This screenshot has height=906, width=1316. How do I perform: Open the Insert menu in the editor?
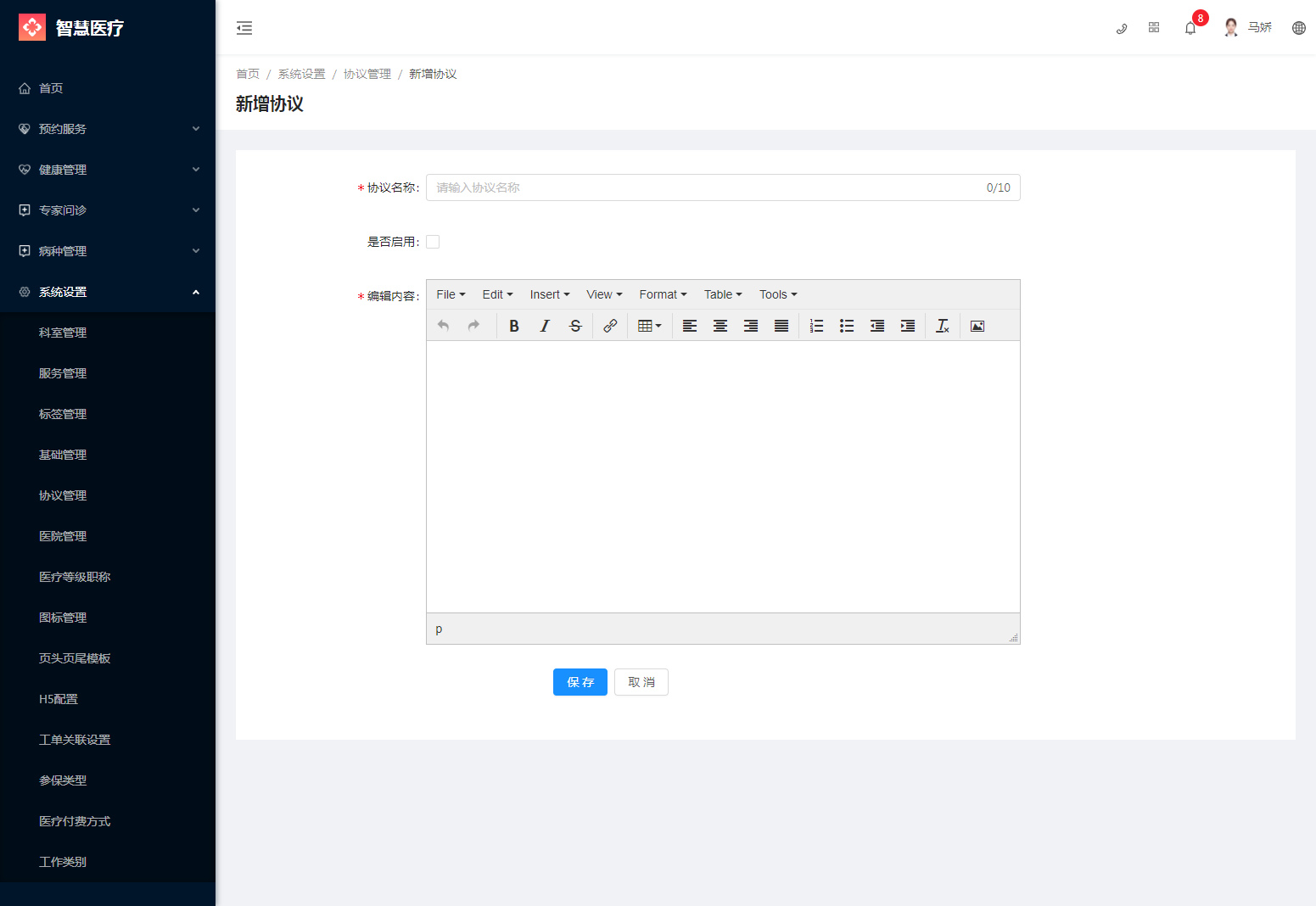[550, 294]
